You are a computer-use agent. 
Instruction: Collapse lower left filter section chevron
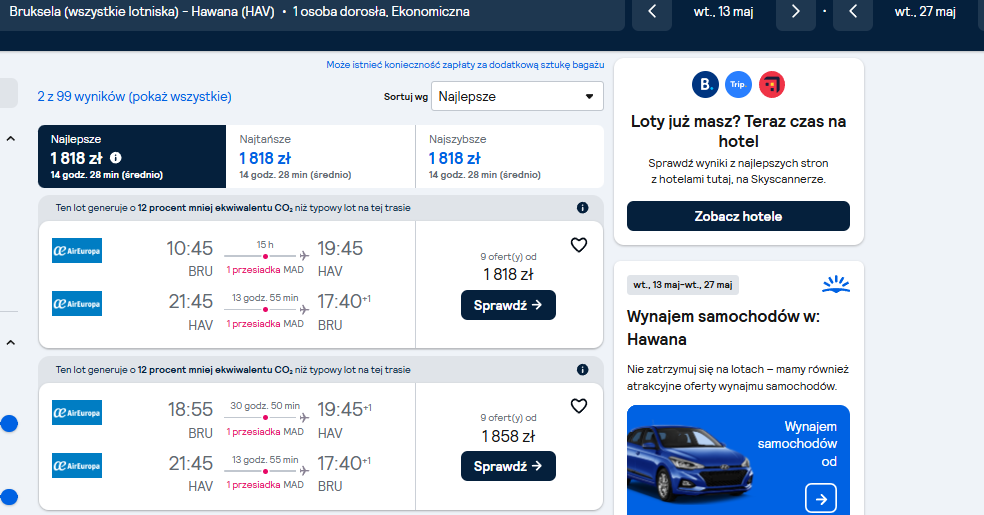[x=11, y=342]
